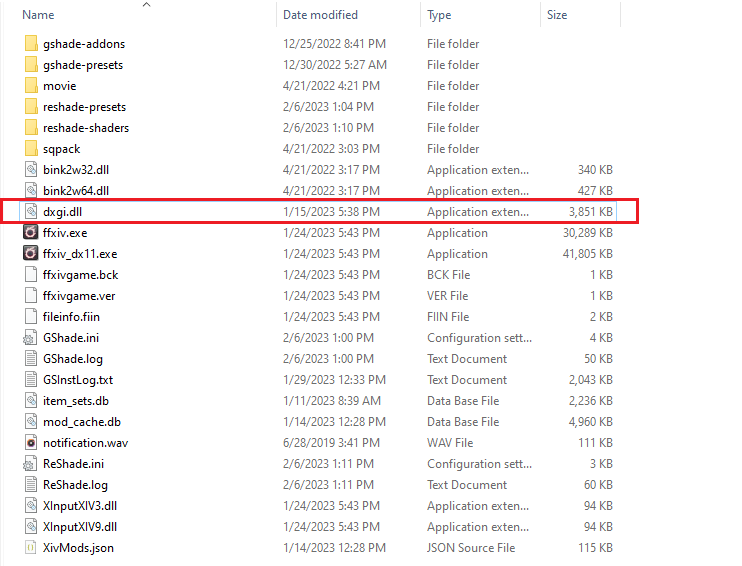The width and height of the screenshot is (742, 566).
Task: Select the file name ffxiv_dx11.exe
Action: pyautogui.click(x=80, y=254)
